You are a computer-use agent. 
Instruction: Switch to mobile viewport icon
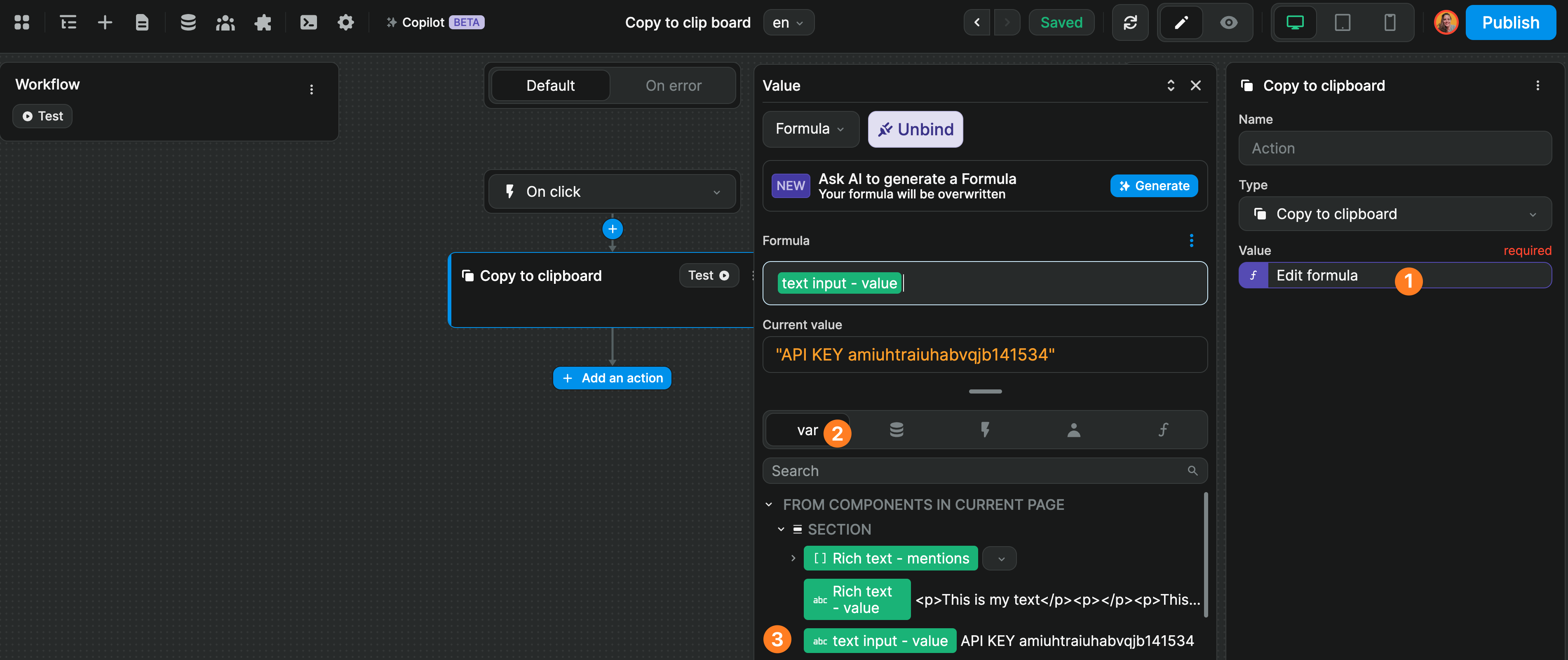click(1390, 23)
